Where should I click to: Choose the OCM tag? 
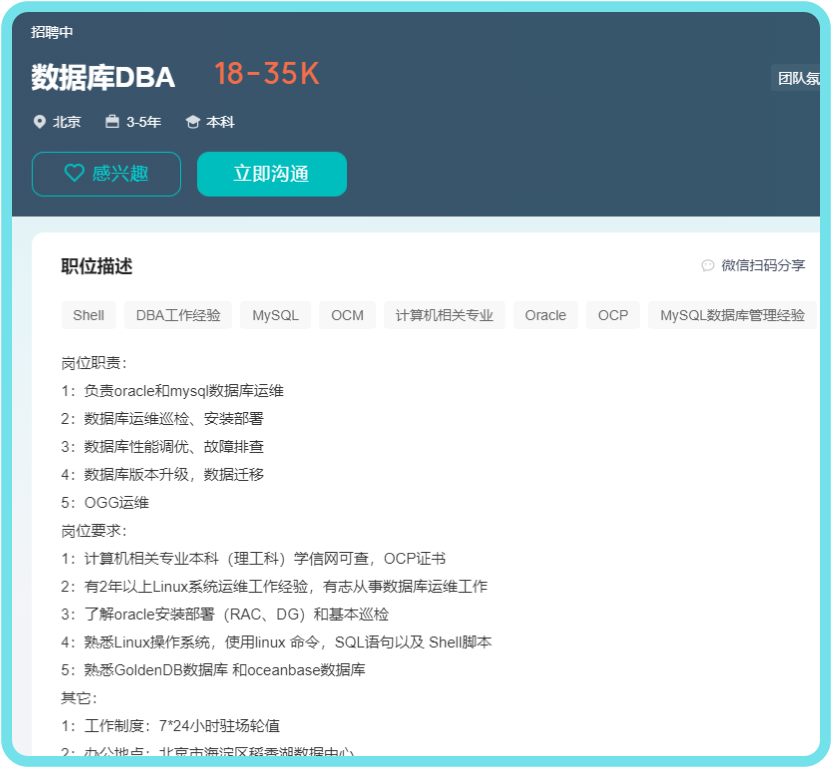click(x=347, y=315)
